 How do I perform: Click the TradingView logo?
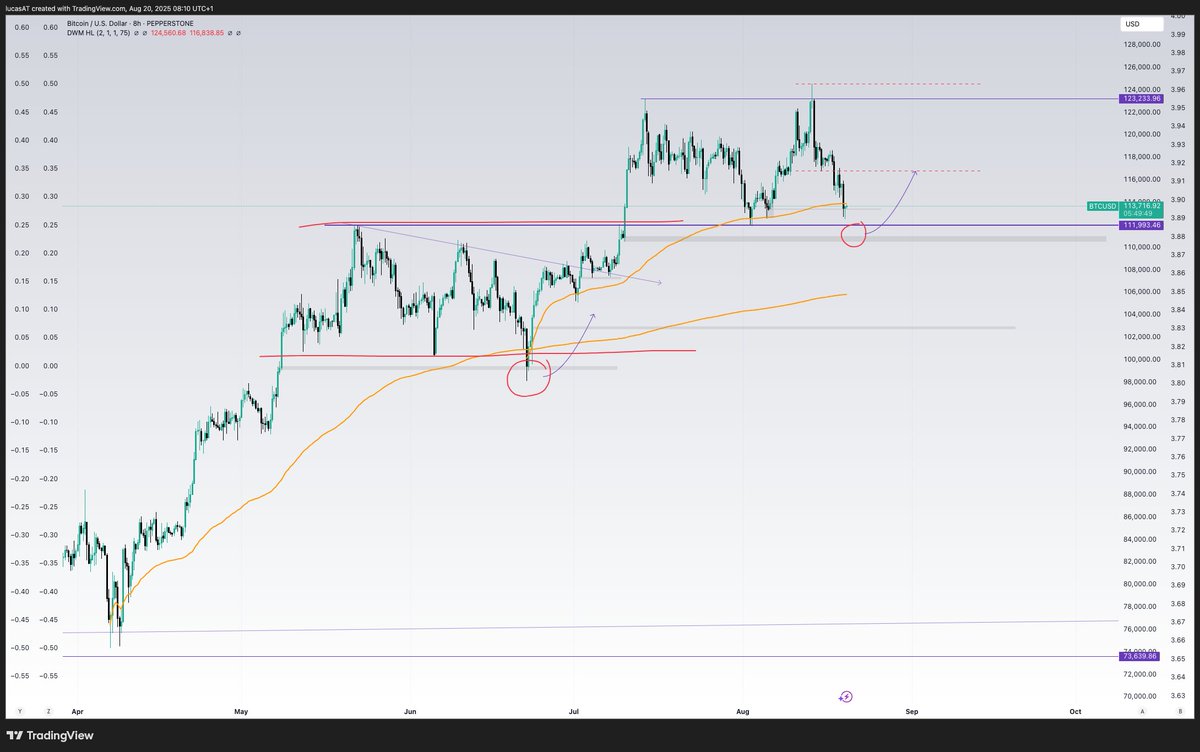(x=50, y=735)
